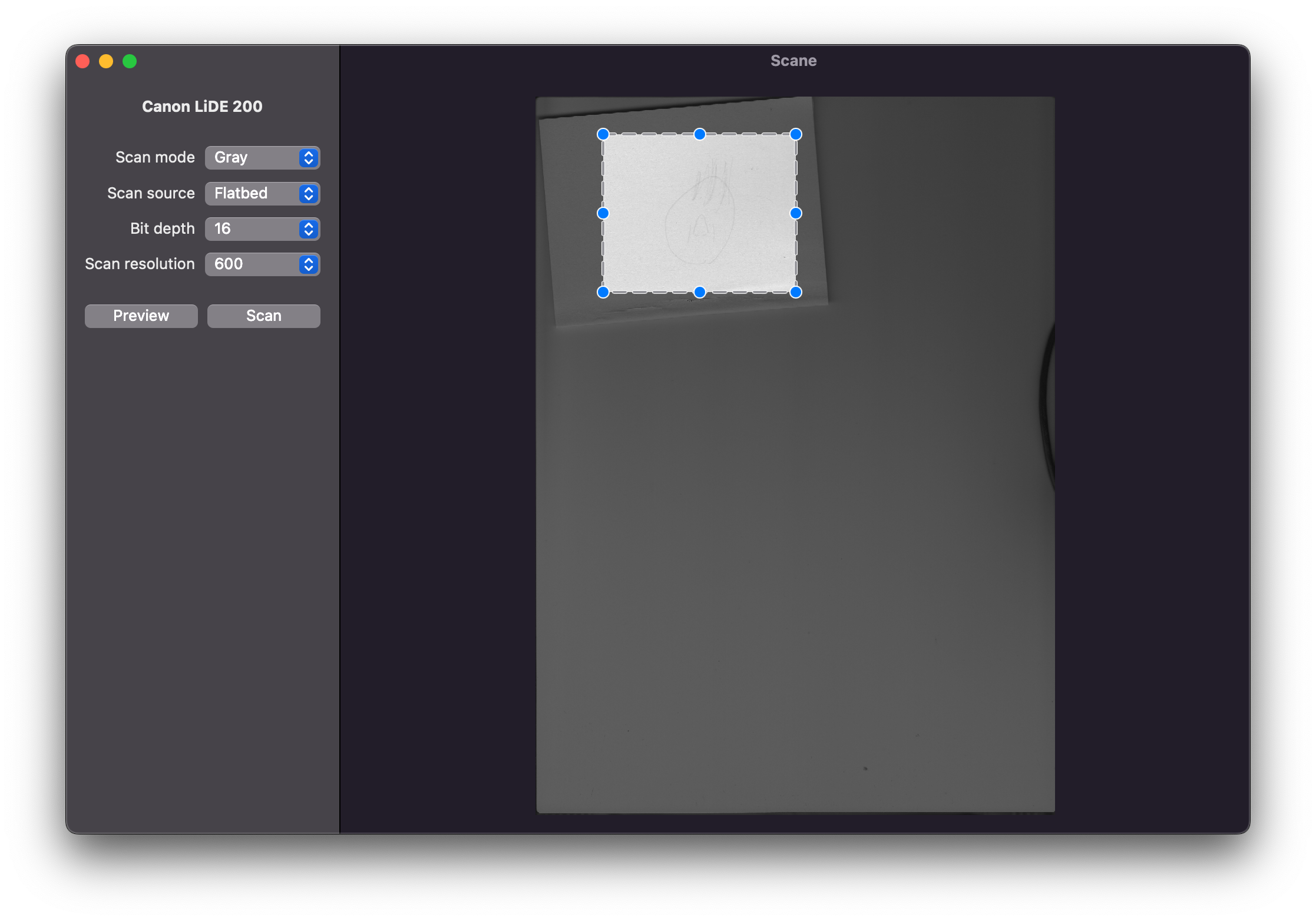This screenshot has height=921, width=1316.
Task: Click the Scan button
Action: pos(264,316)
